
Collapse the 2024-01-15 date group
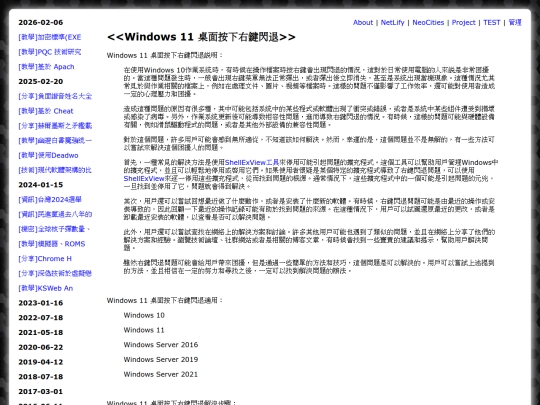click(41, 185)
